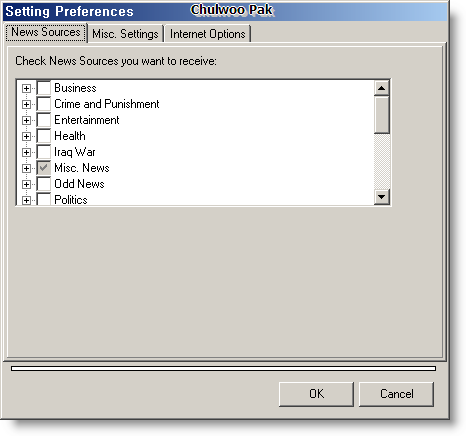Expand the Misc. News node
466x436 pixels.
(26, 168)
